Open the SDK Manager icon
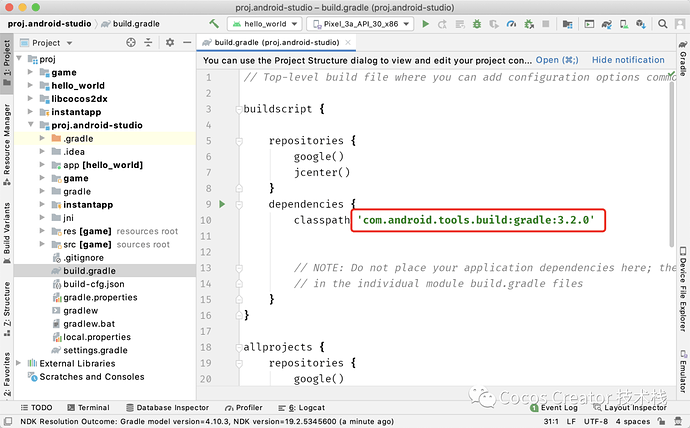The width and height of the screenshot is (690, 428). click(x=641, y=24)
